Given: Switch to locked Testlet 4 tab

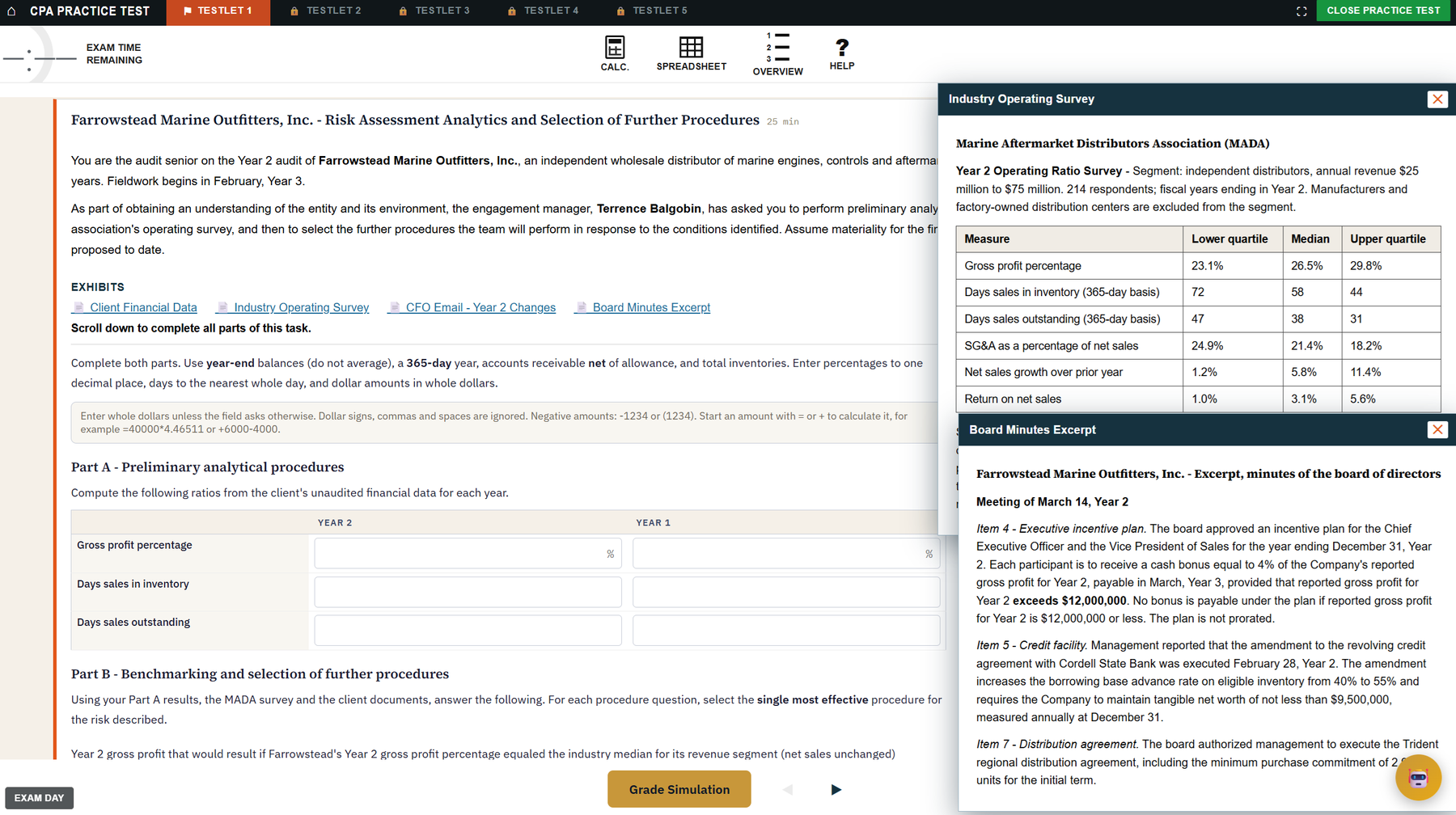Looking at the screenshot, I should tap(543, 11).
